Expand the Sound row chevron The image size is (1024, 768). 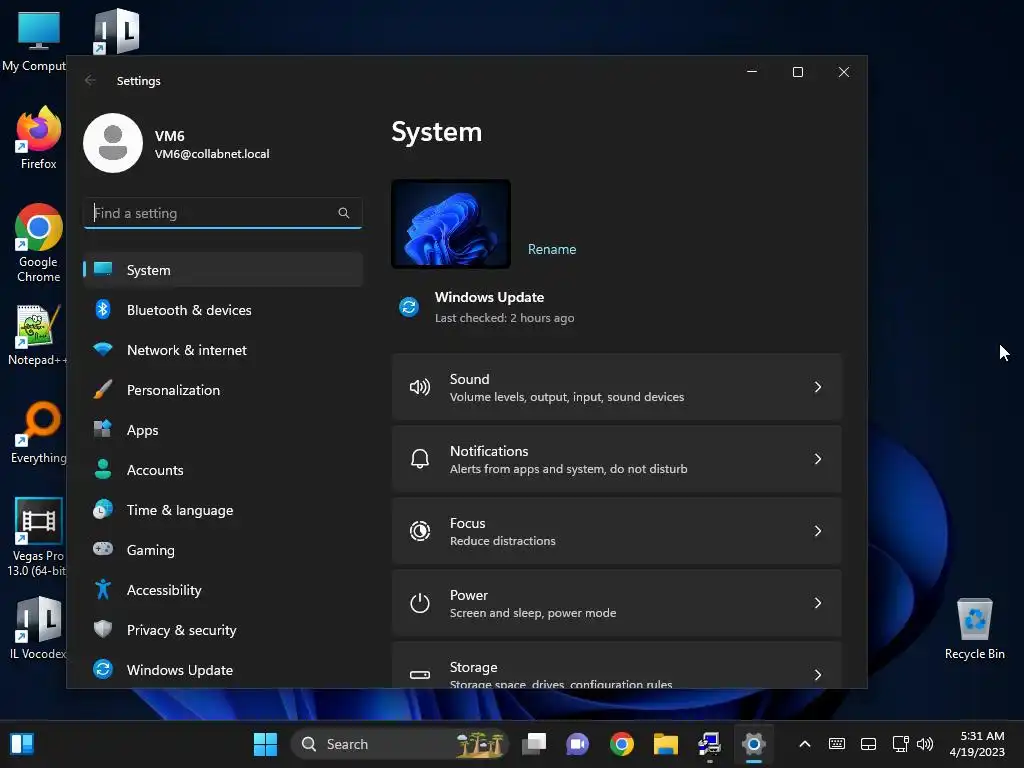(818, 387)
